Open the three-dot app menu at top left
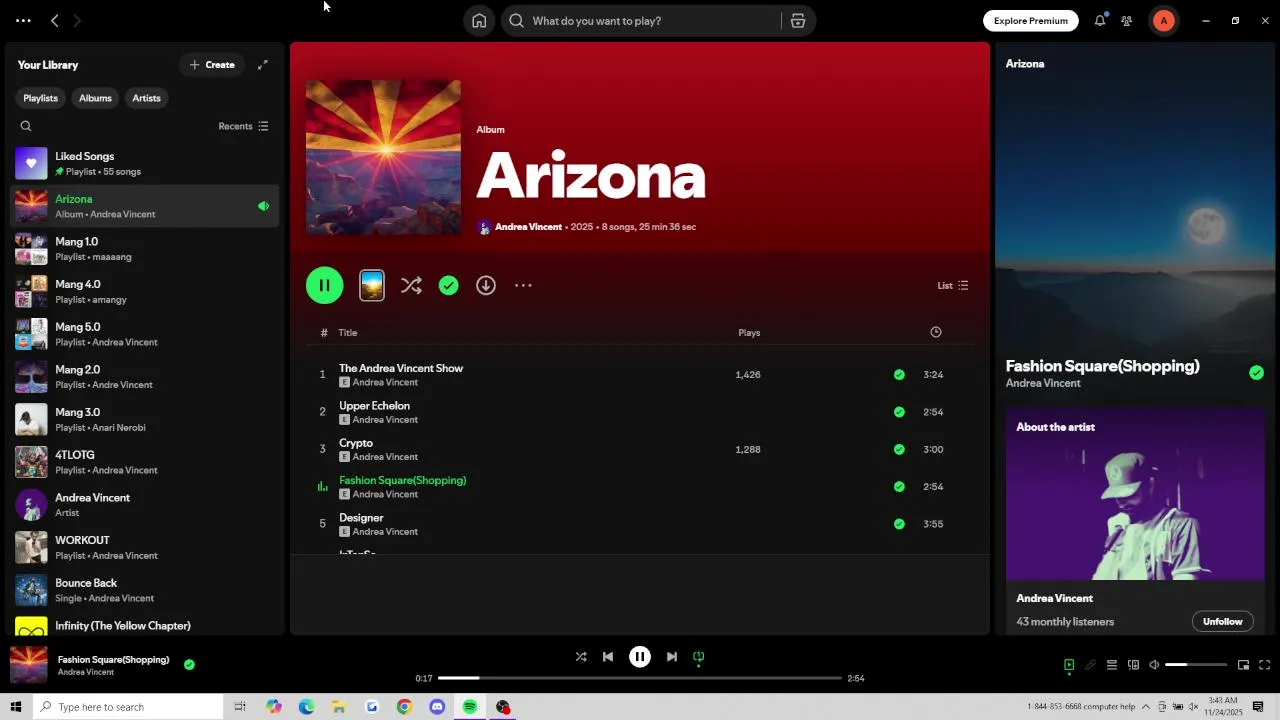This screenshot has width=1280, height=720. (x=23, y=21)
